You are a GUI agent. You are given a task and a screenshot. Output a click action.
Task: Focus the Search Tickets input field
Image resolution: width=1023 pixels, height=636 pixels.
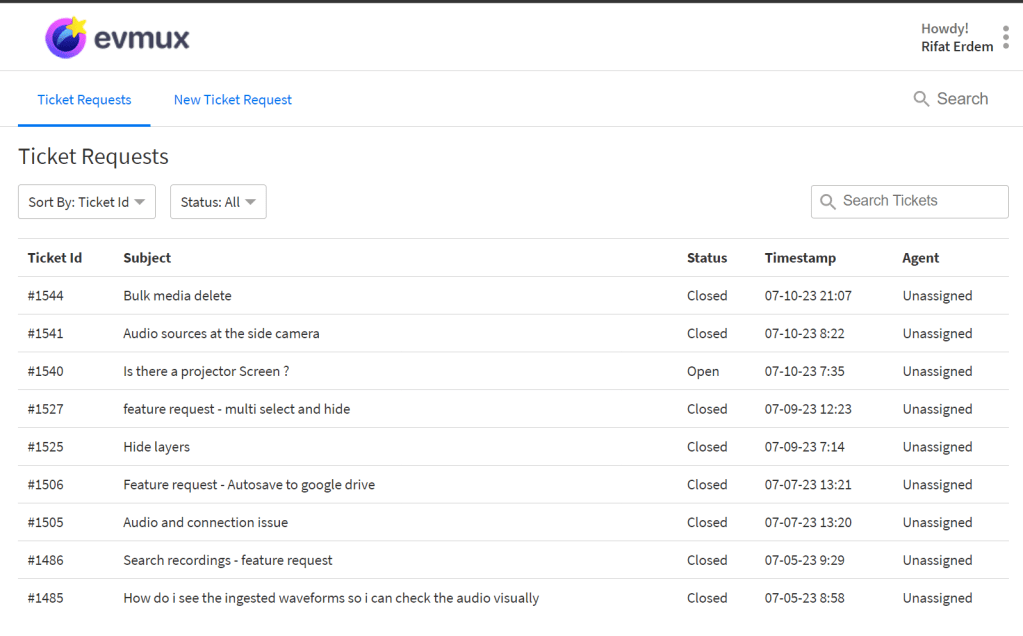coord(909,202)
